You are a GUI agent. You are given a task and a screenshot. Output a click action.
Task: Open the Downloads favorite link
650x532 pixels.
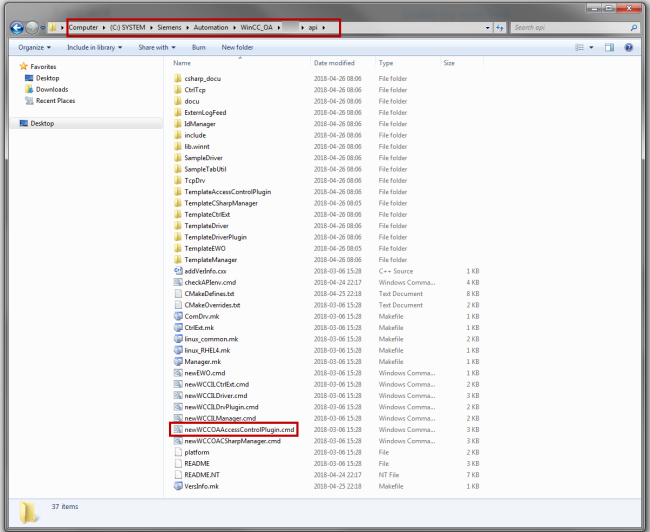click(51, 89)
